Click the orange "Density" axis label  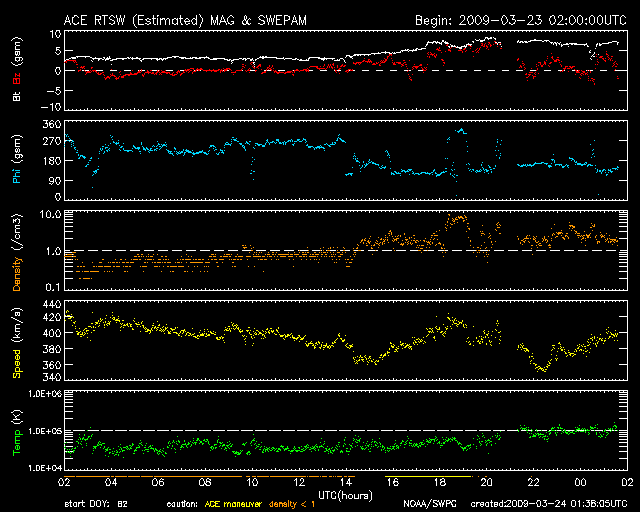(x=17, y=274)
